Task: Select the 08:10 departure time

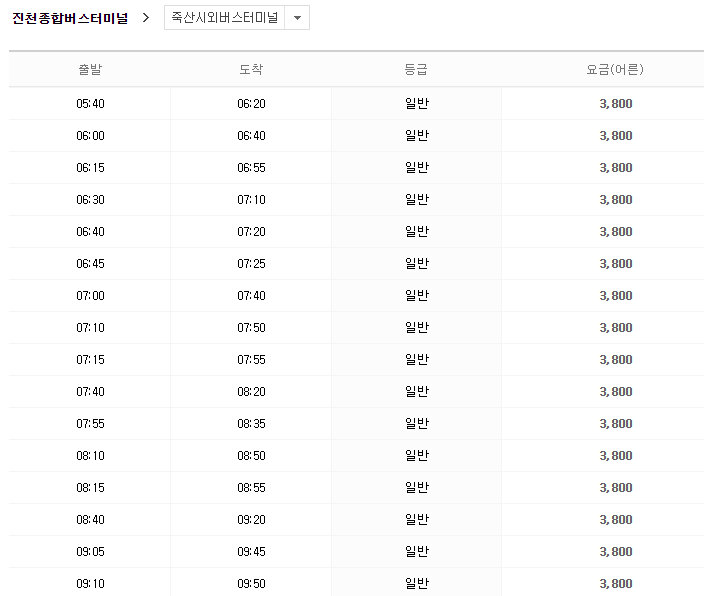Action: click(90, 456)
